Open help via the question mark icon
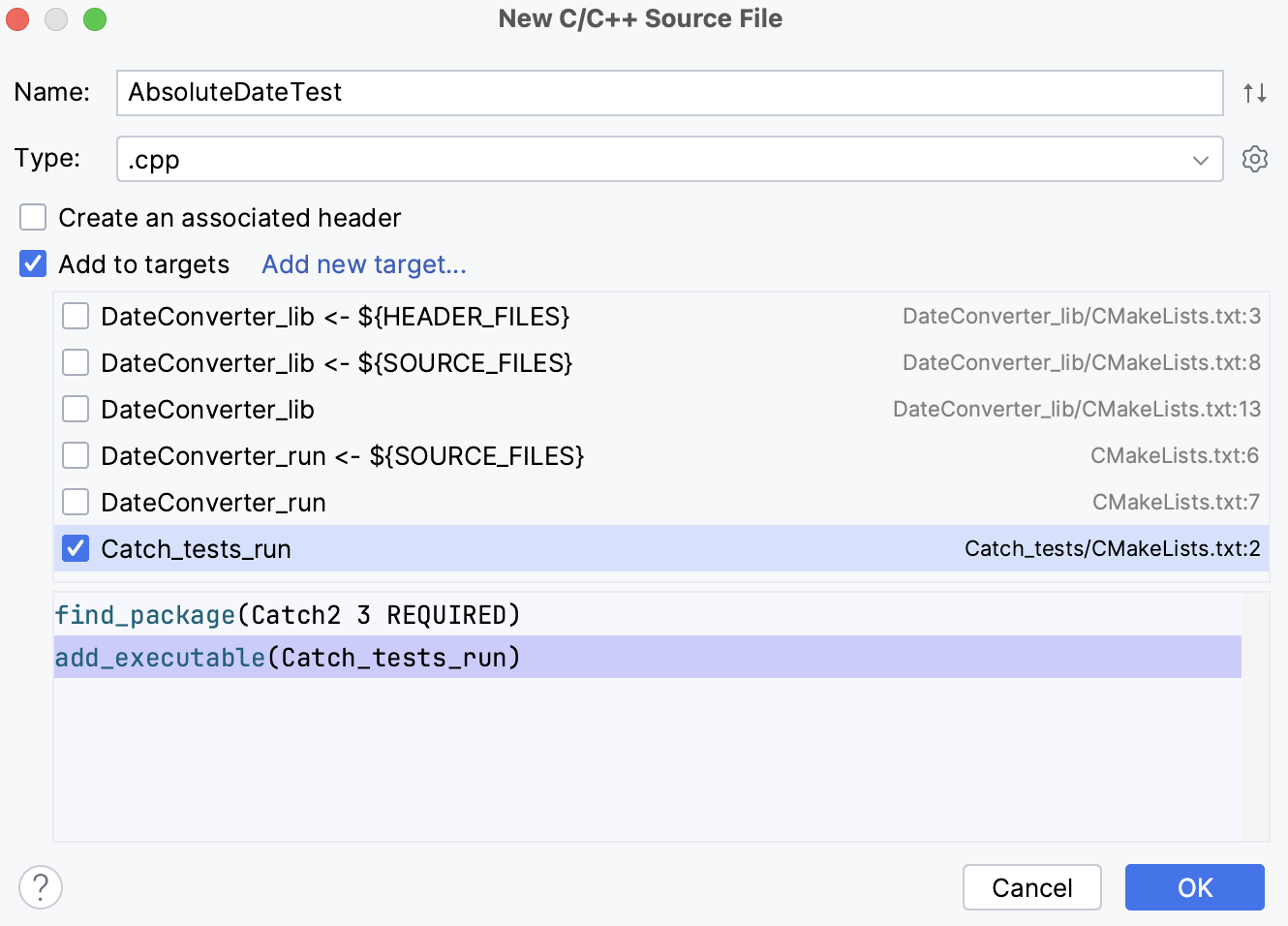Image resolution: width=1288 pixels, height=926 pixels. [x=41, y=886]
